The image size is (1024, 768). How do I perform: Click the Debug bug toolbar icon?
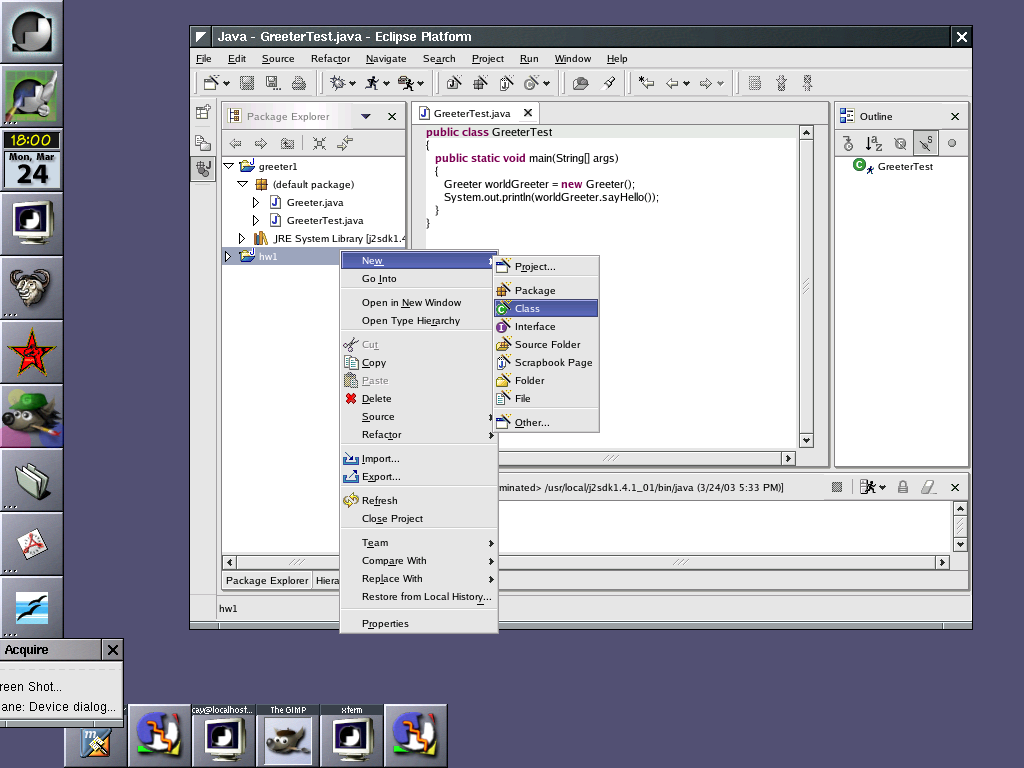338,83
